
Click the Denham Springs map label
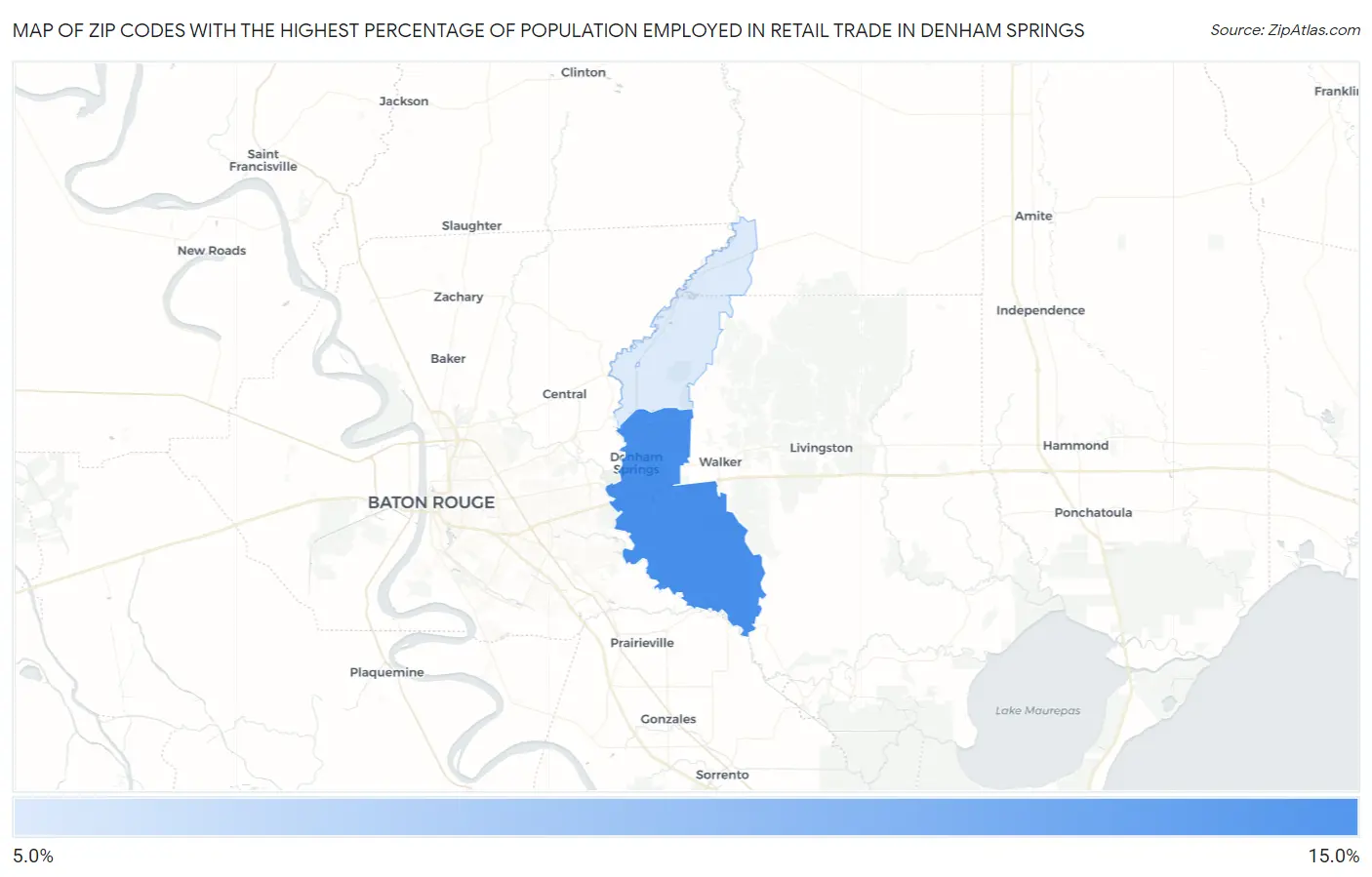pos(636,463)
